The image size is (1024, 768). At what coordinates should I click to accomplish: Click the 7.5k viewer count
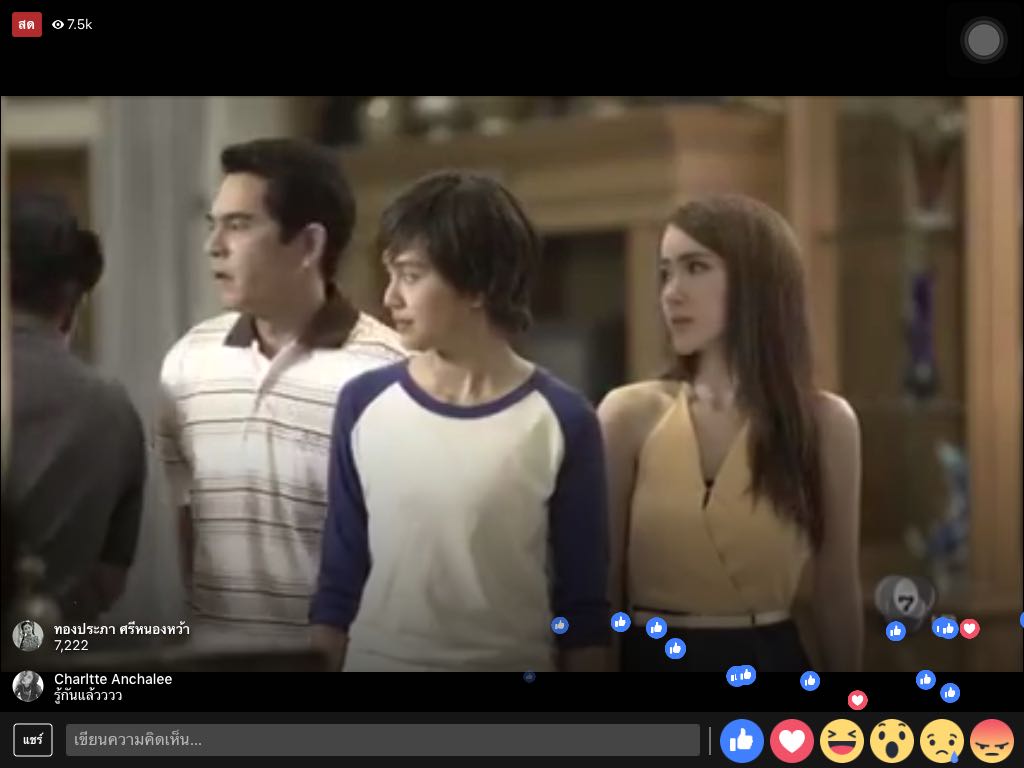(80, 25)
